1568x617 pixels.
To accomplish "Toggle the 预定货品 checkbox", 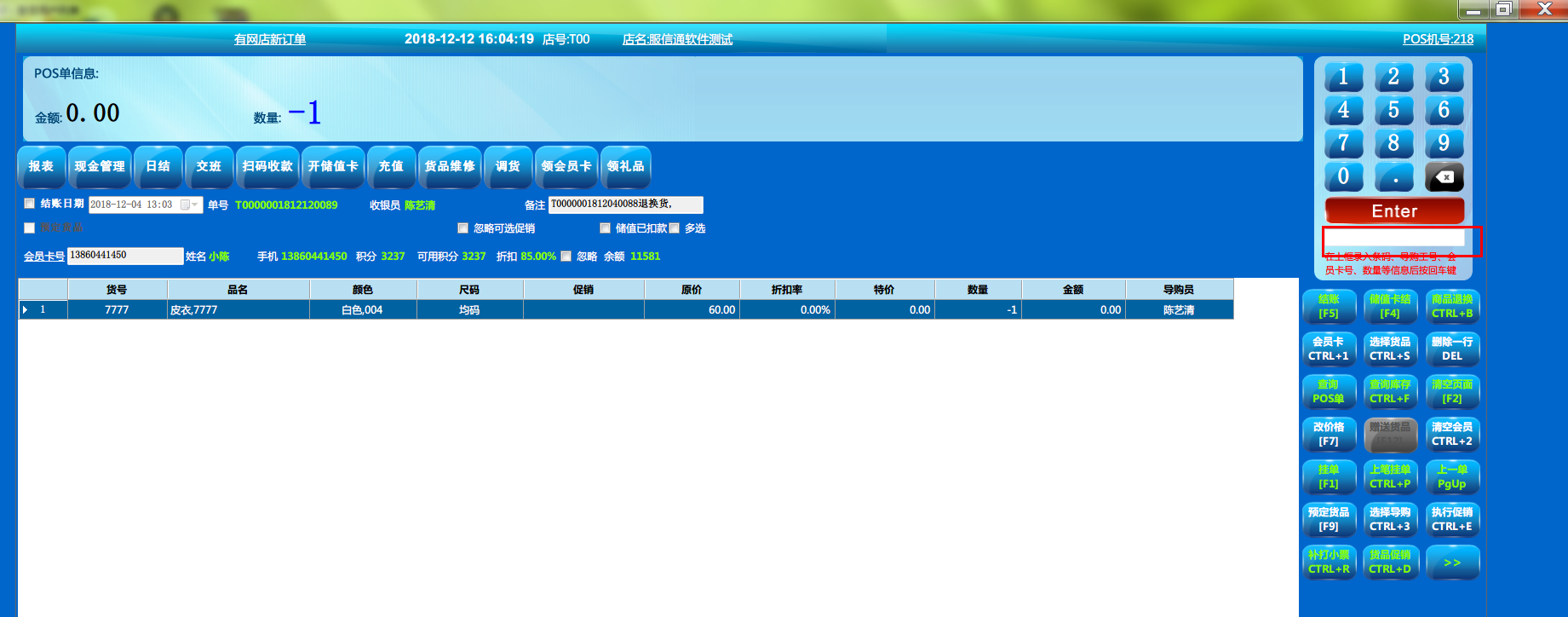I will coord(30,228).
